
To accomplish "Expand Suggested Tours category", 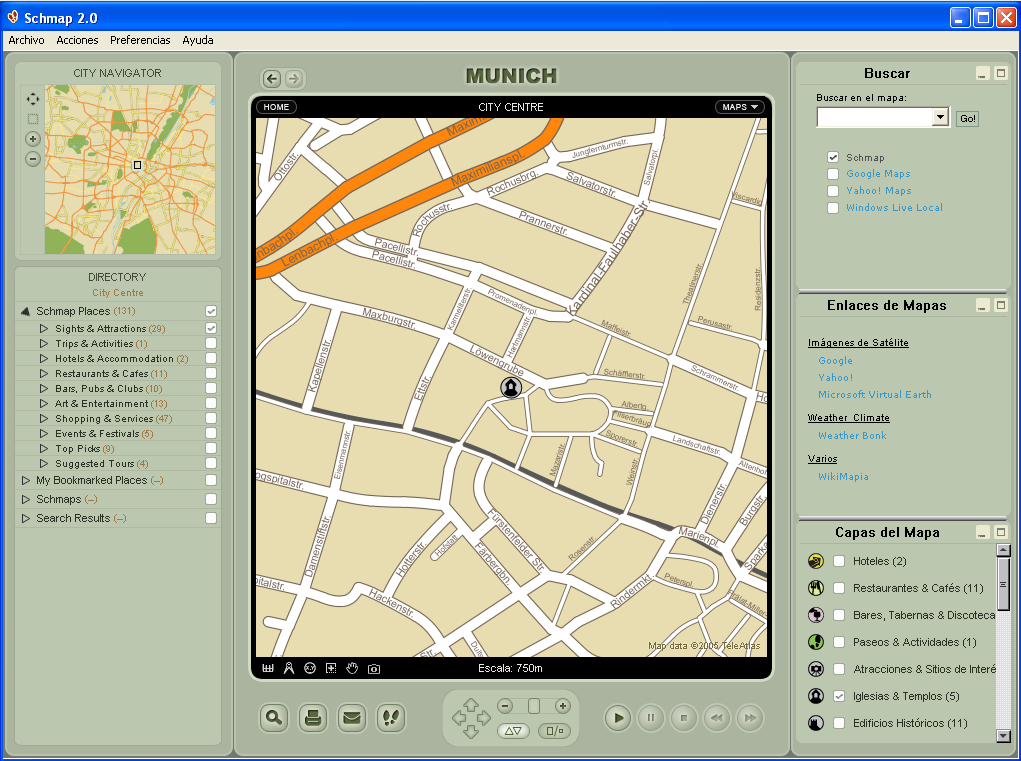I will coord(44,464).
